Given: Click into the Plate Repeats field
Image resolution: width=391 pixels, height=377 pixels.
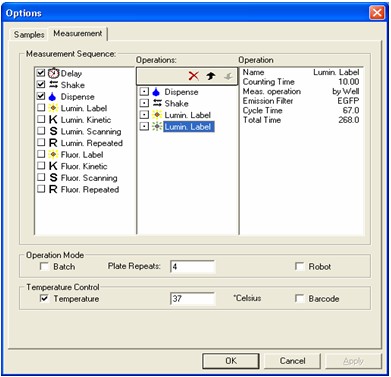Looking at the screenshot, I should pyautogui.click(x=193, y=267).
